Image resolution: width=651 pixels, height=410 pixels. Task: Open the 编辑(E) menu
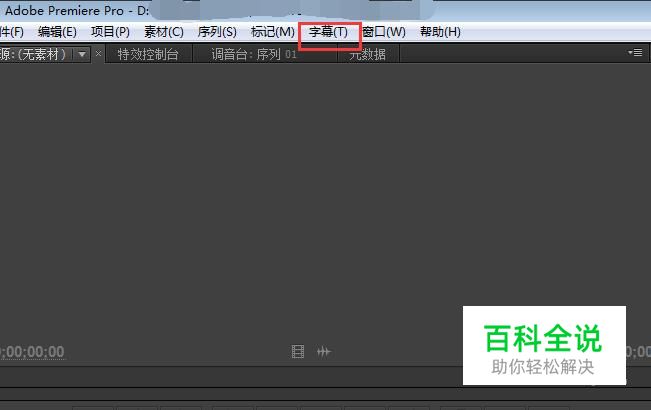[x=57, y=32]
